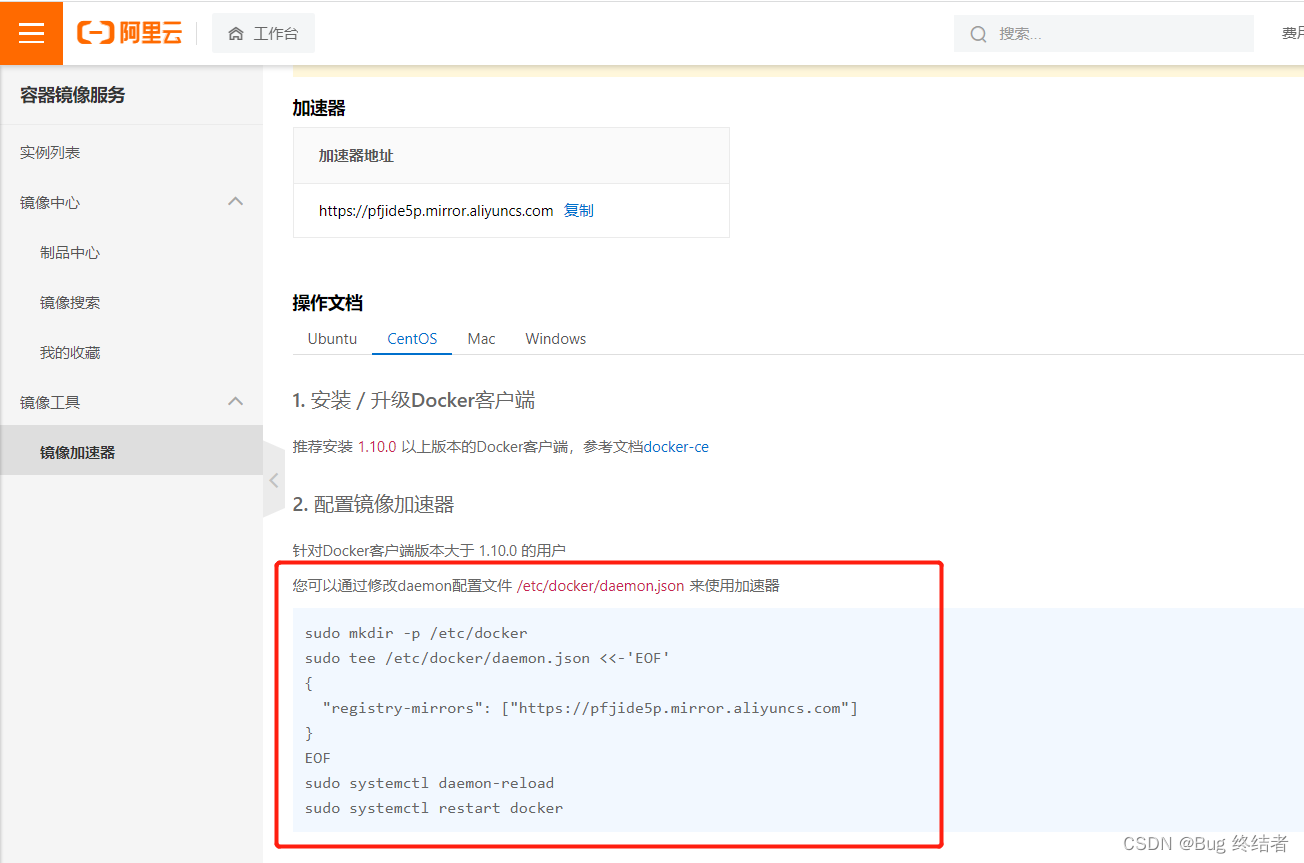Open the 工作台 workbench button
1304x863 pixels.
tap(263, 33)
